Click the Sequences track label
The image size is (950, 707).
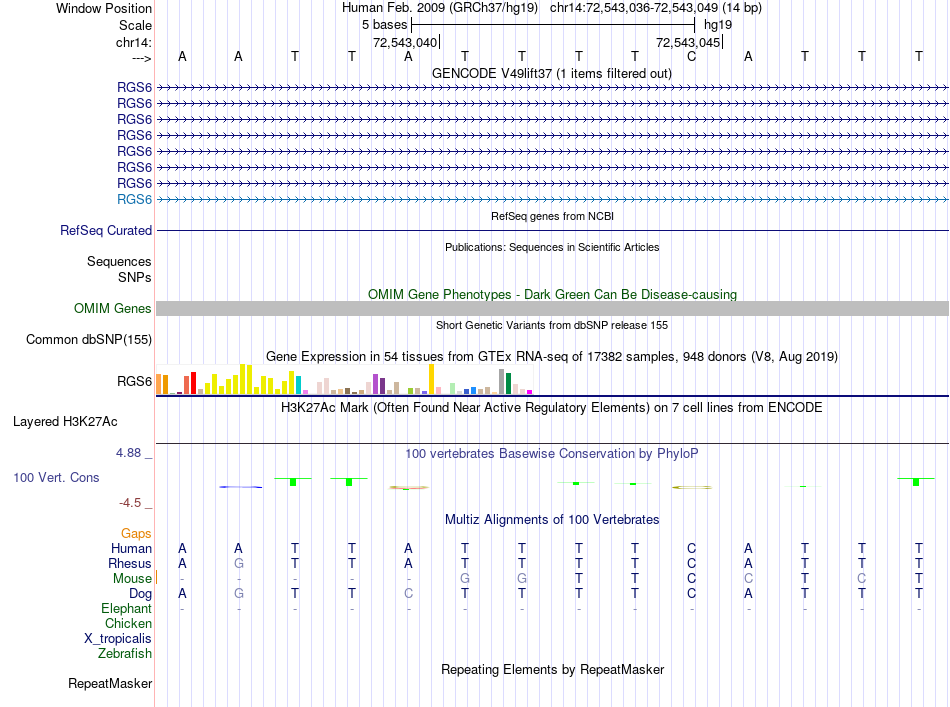(119, 261)
